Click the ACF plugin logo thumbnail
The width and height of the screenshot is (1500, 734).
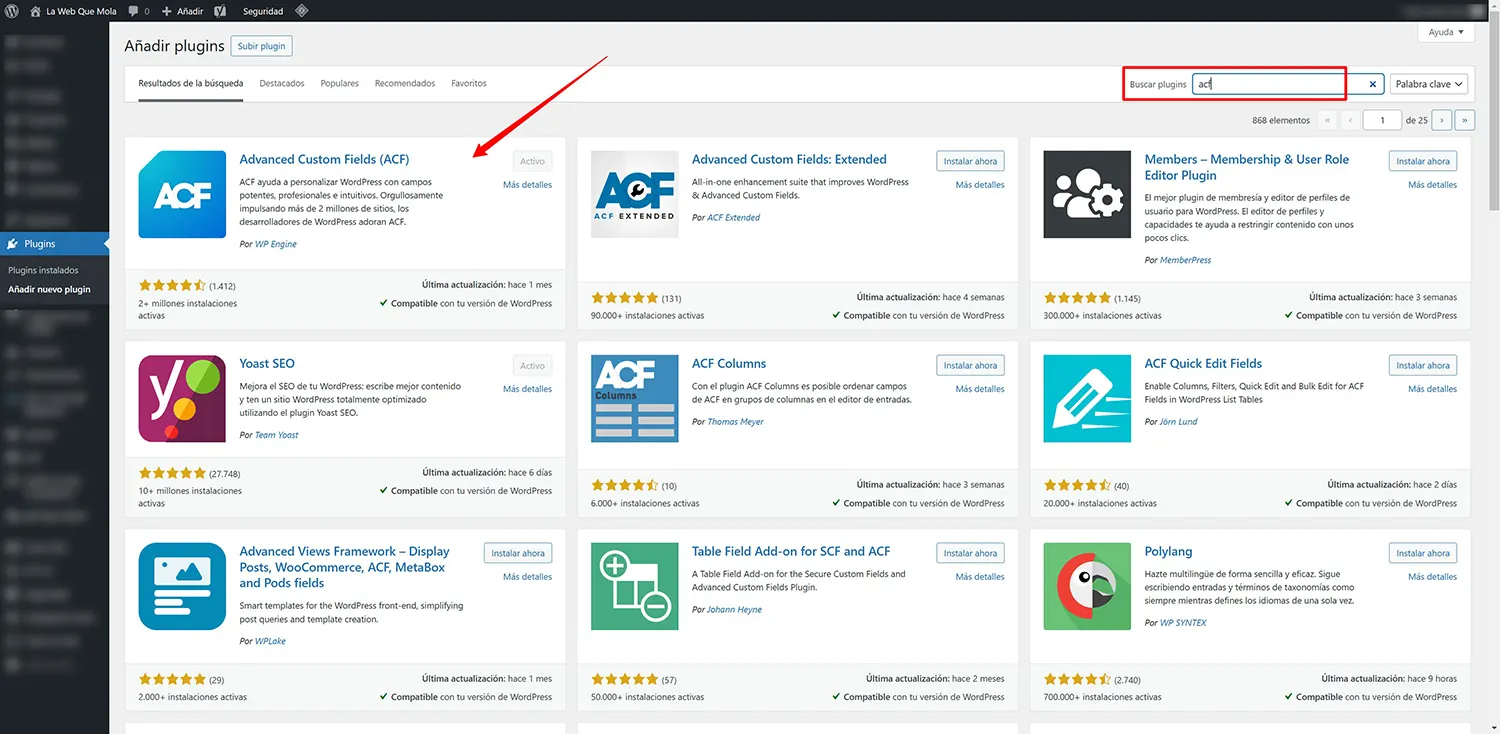pyautogui.click(x=181, y=194)
